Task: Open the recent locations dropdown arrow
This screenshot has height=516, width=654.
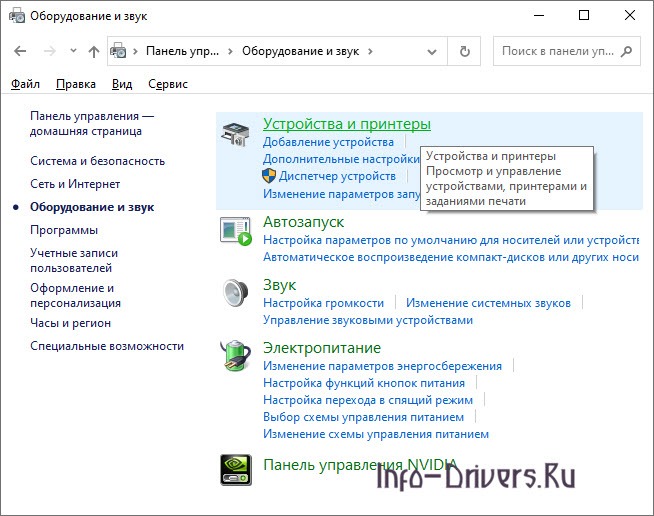Action: point(73,51)
